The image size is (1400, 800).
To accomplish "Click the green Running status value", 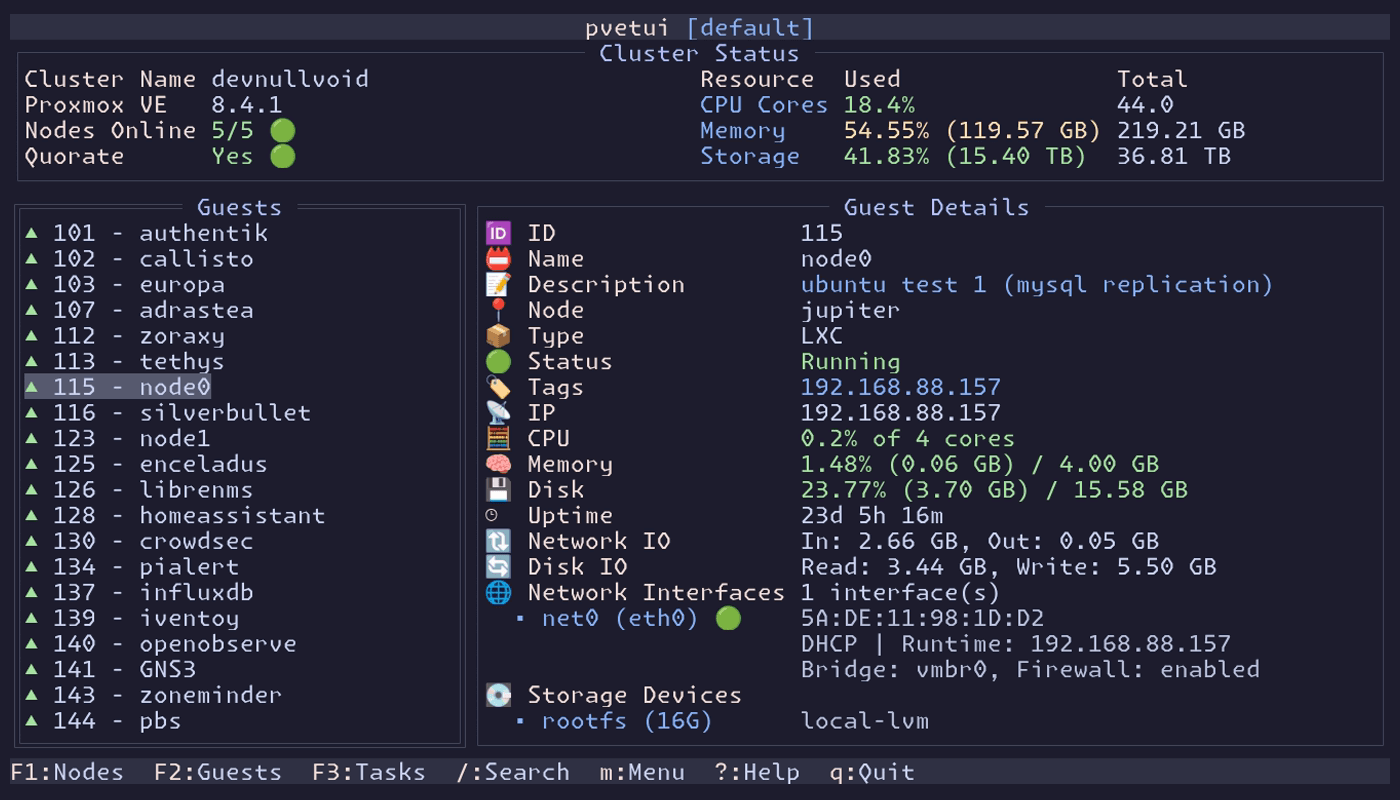I will pos(850,362).
